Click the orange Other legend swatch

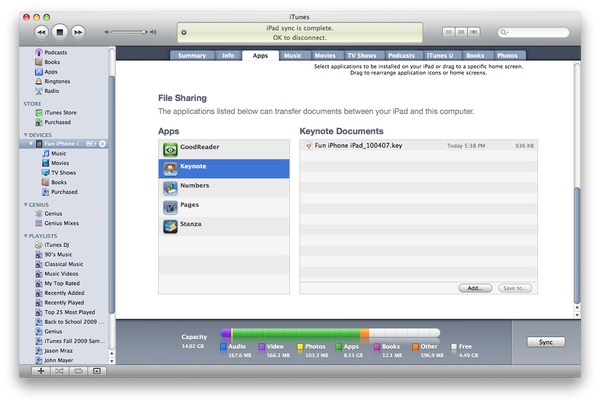[x=415, y=347]
